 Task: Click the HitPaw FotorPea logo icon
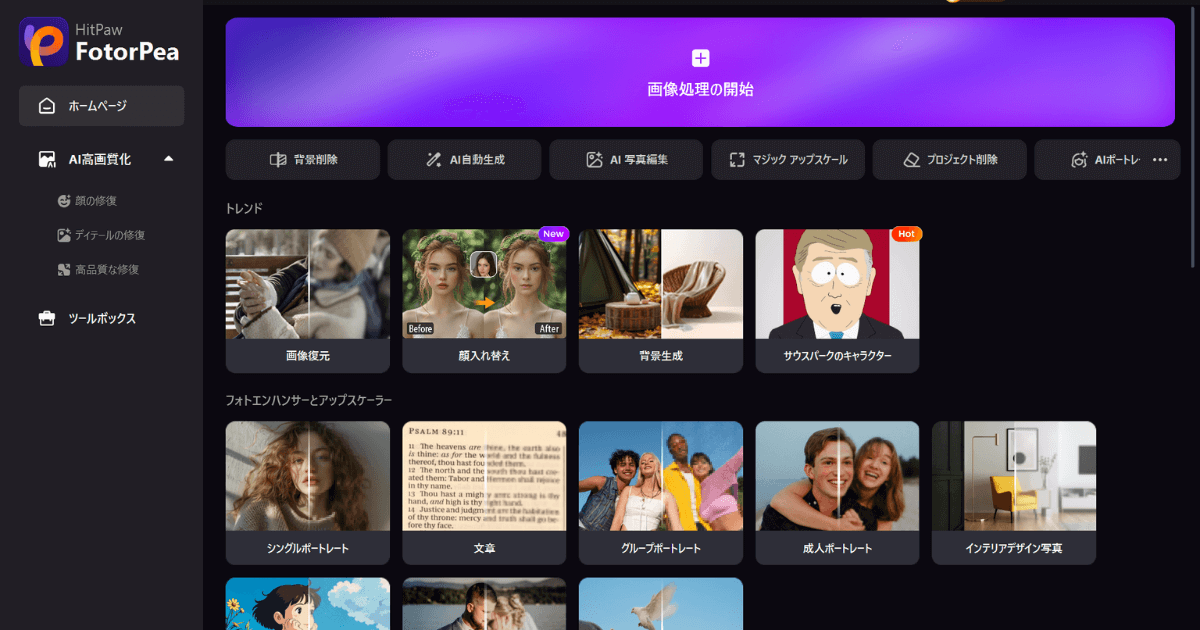point(44,41)
